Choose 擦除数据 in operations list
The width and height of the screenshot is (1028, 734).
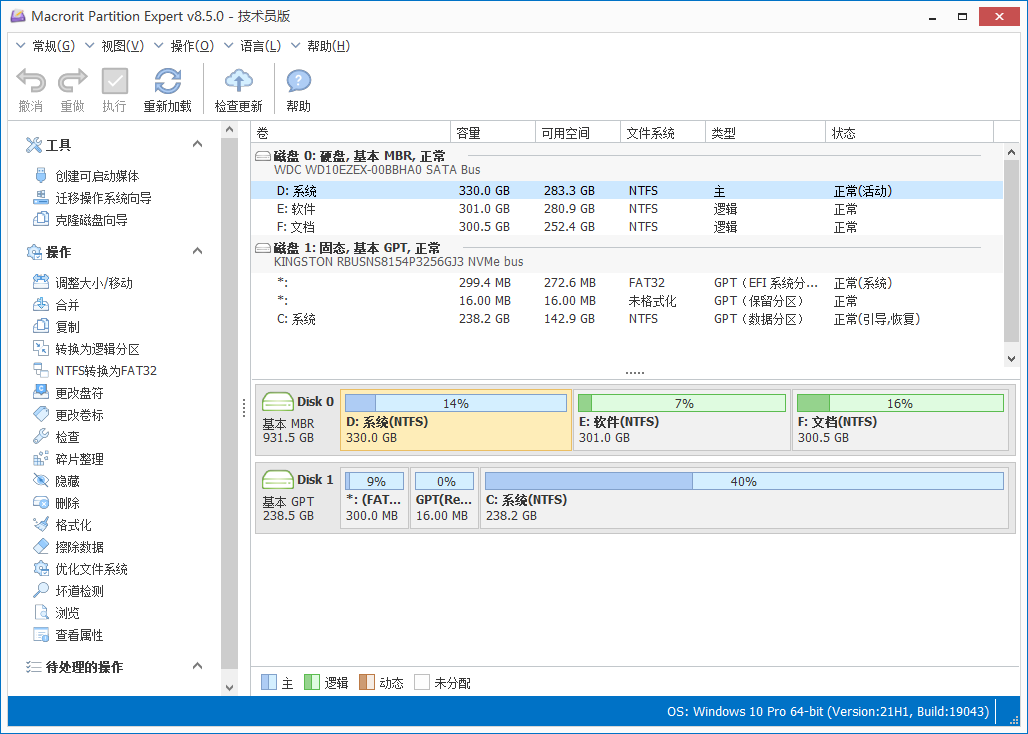coord(79,547)
